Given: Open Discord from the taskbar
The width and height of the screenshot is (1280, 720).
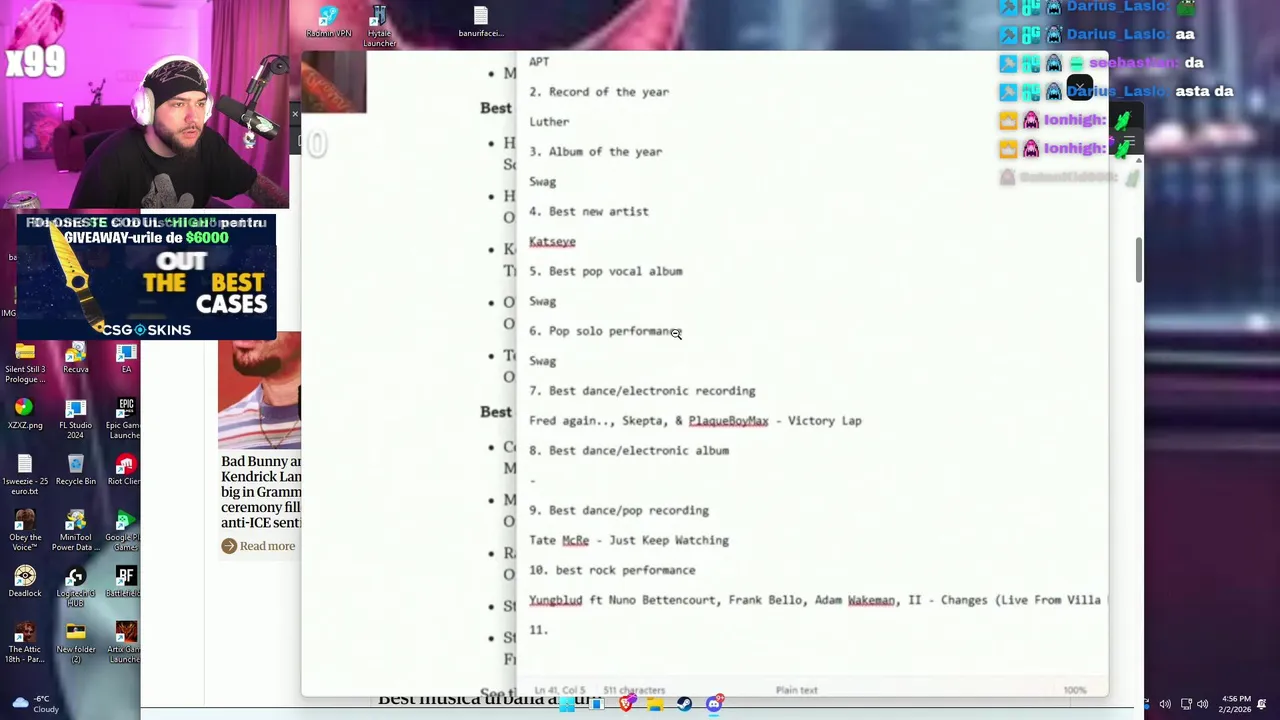Looking at the screenshot, I should click(x=714, y=704).
